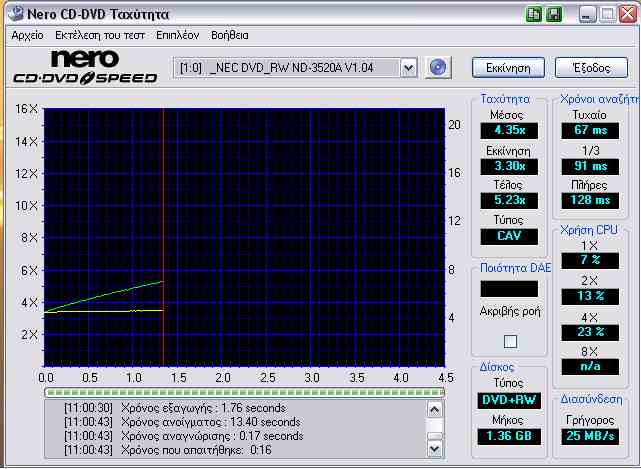The width and height of the screenshot is (641, 469).
Task: Click log line Χρόνος εξαγωγής 1.76 seconds
Action: click(x=175, y=408)
